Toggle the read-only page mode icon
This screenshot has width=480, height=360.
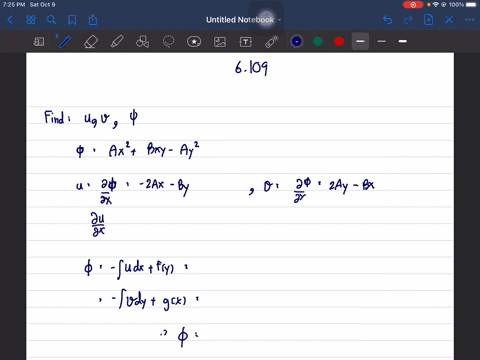point(39,42)
